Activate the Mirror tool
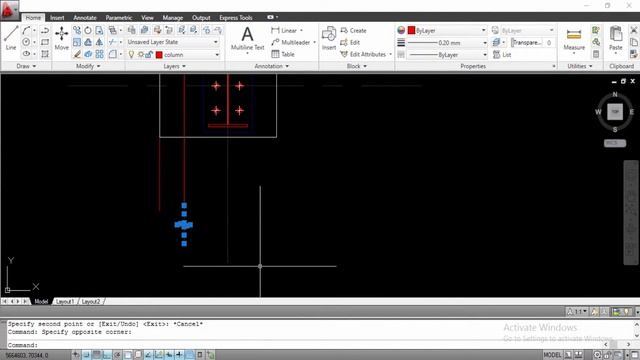This screenshot has width=640, height=360. tap(99, 42)
